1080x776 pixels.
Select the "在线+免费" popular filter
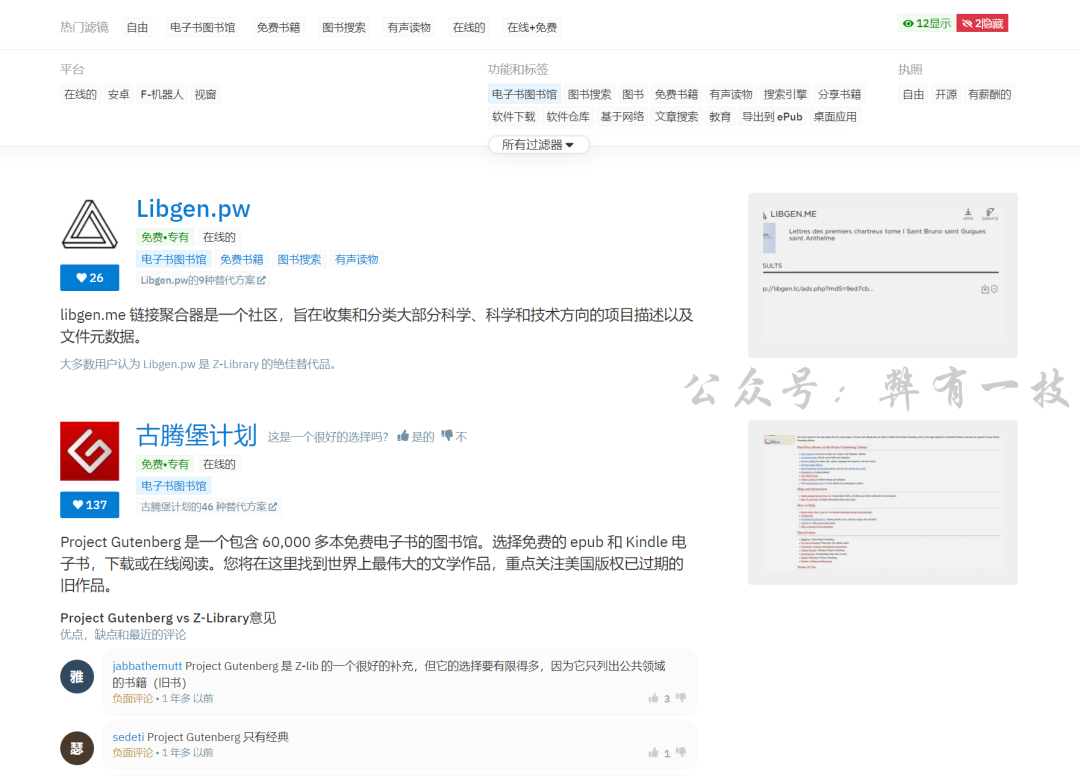532,27
